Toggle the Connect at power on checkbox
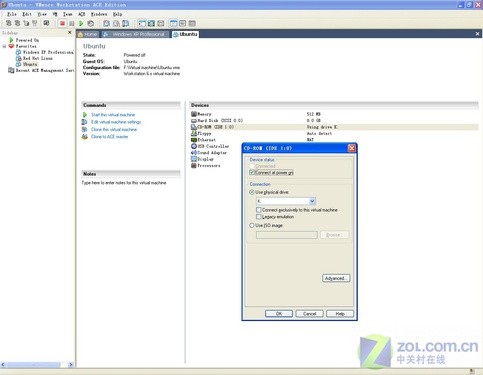Image resolution: width=483 pixels, height=375 pixels. point(252,172)
